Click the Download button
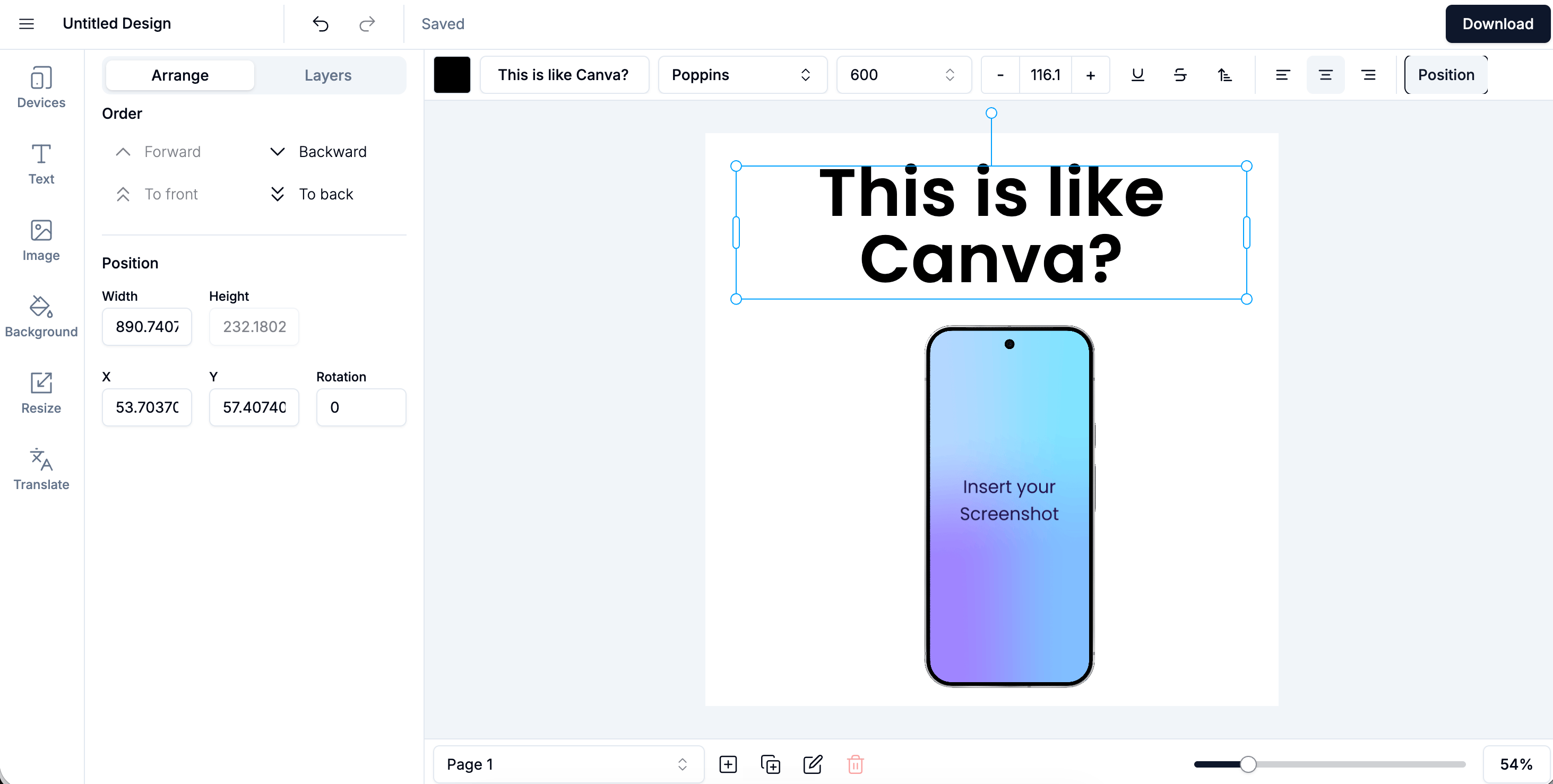Image resolution: width=1553 pixels, height=784 pixels. [1498, 23]
